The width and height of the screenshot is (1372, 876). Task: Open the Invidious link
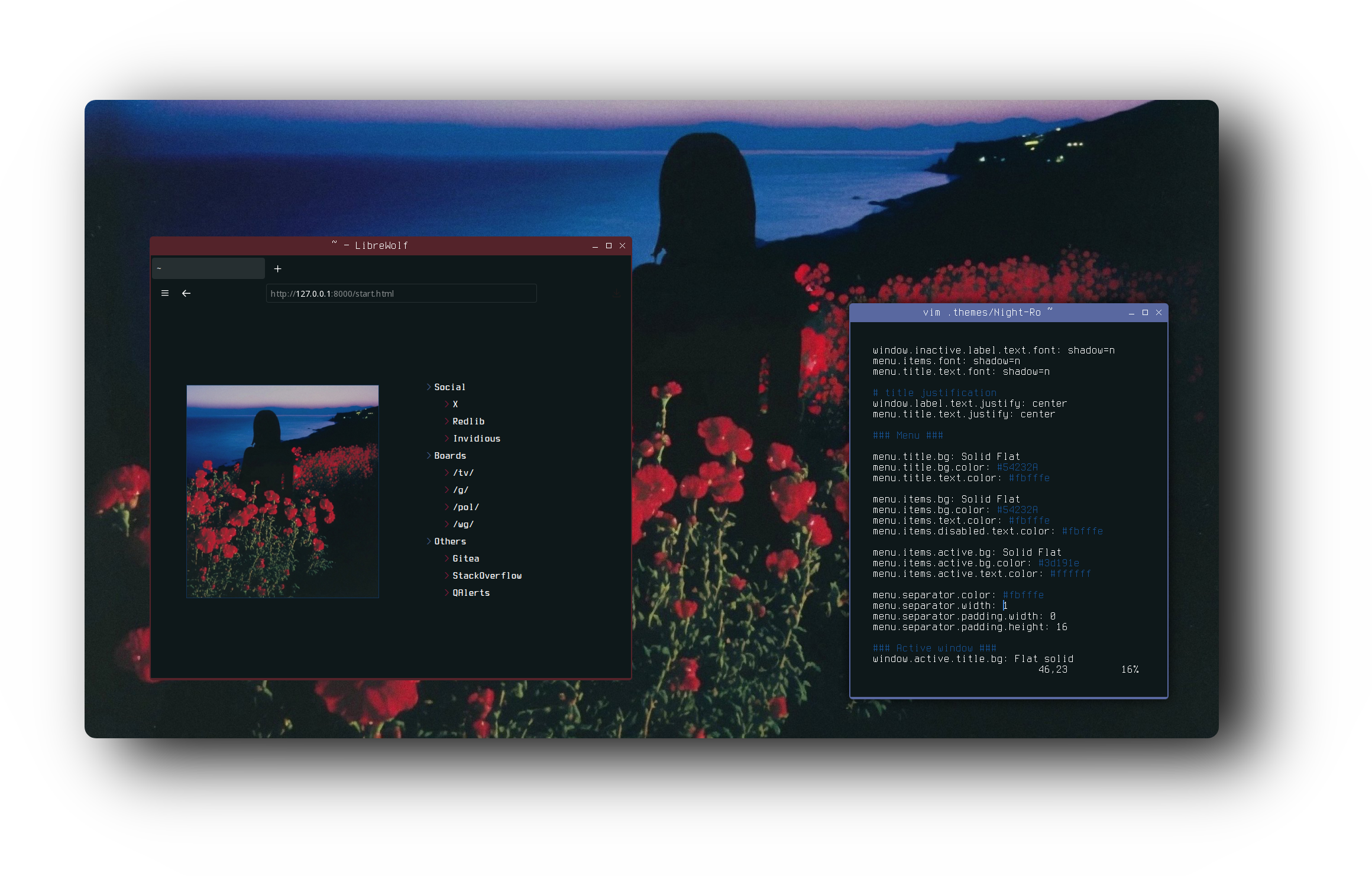point(477,439)
